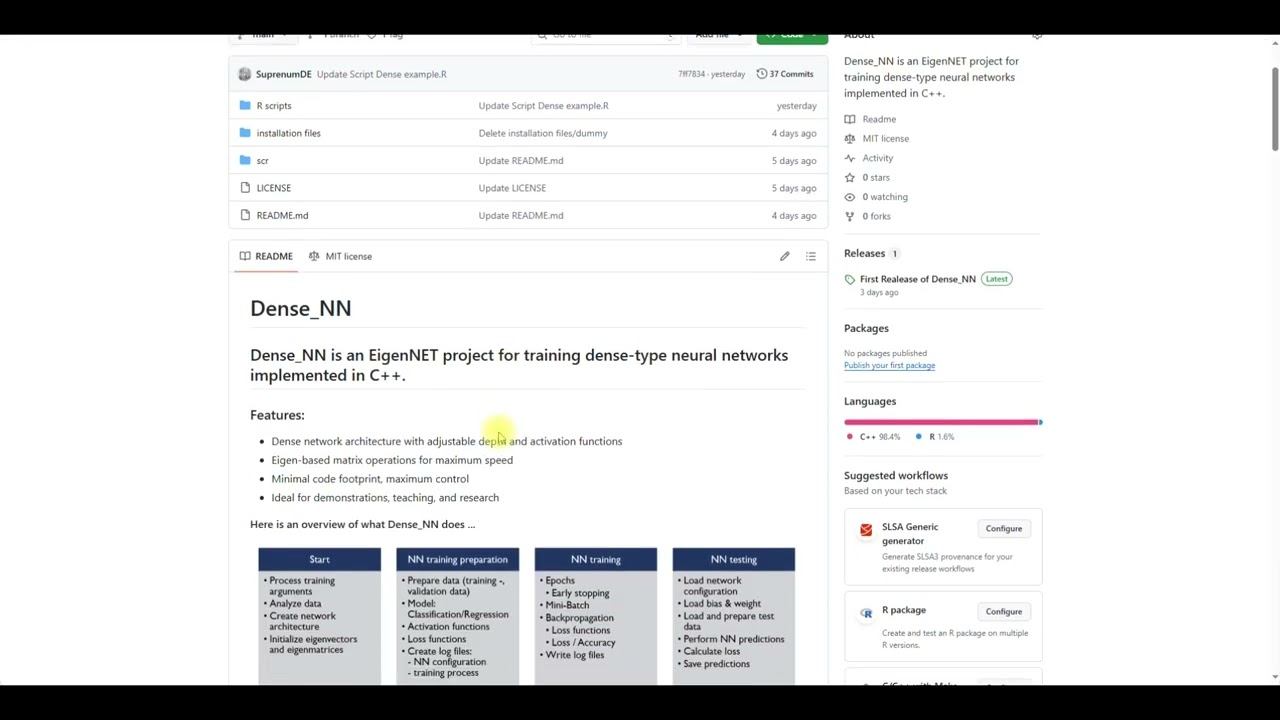Click the pulse icon beside Activity
The image size is (1280, 720).
pos(850,158)
